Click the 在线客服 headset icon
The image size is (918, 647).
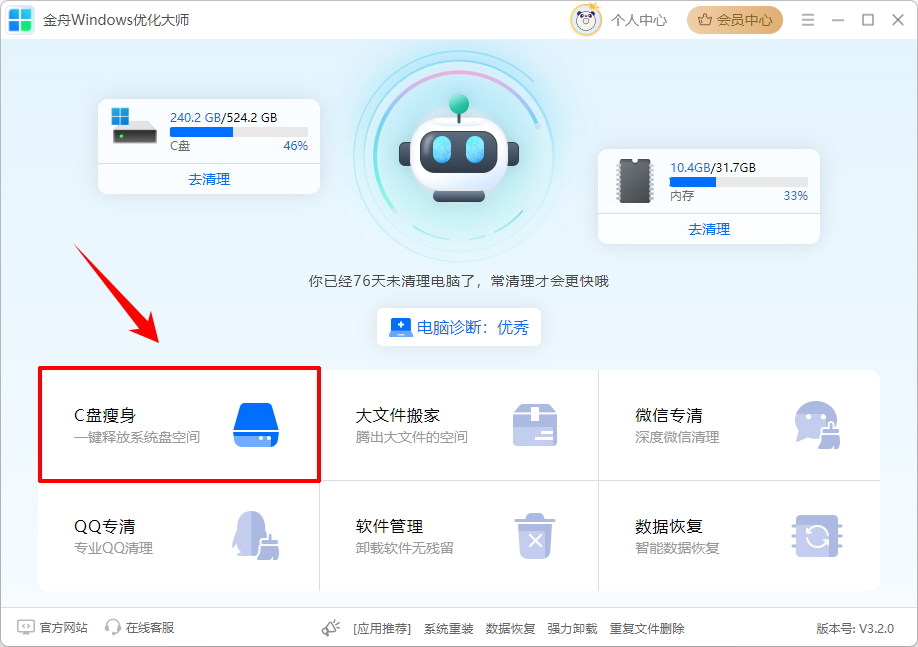[x=112, y=628]
